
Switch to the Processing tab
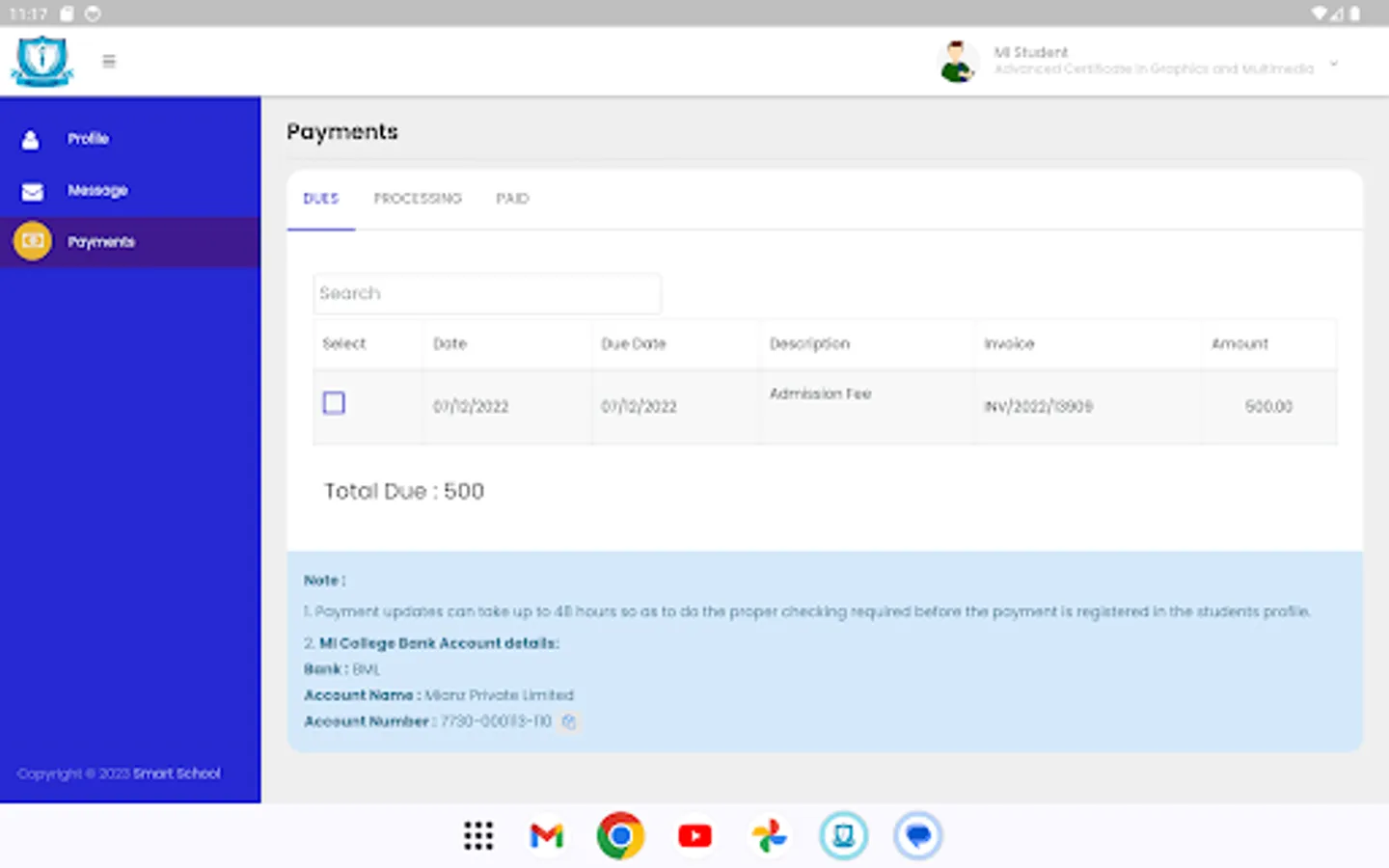click(418, 199)
